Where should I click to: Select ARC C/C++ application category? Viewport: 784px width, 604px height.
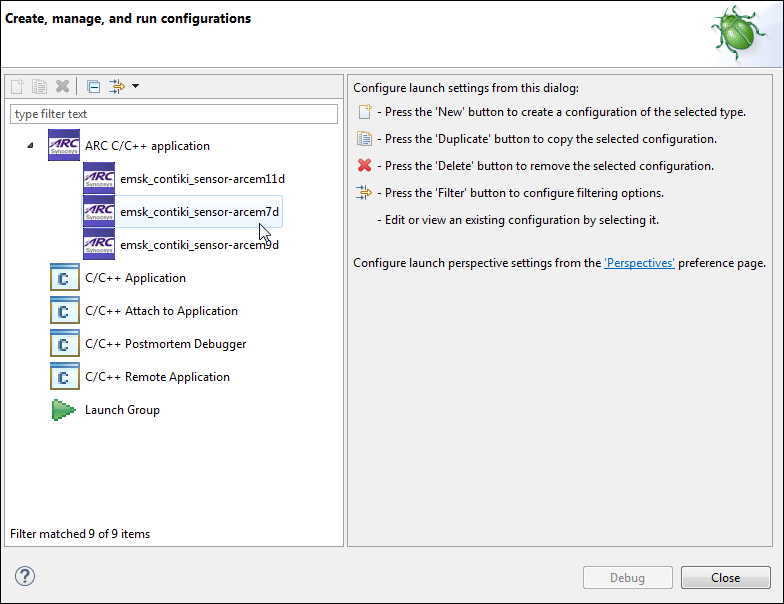tap(148, 146)
